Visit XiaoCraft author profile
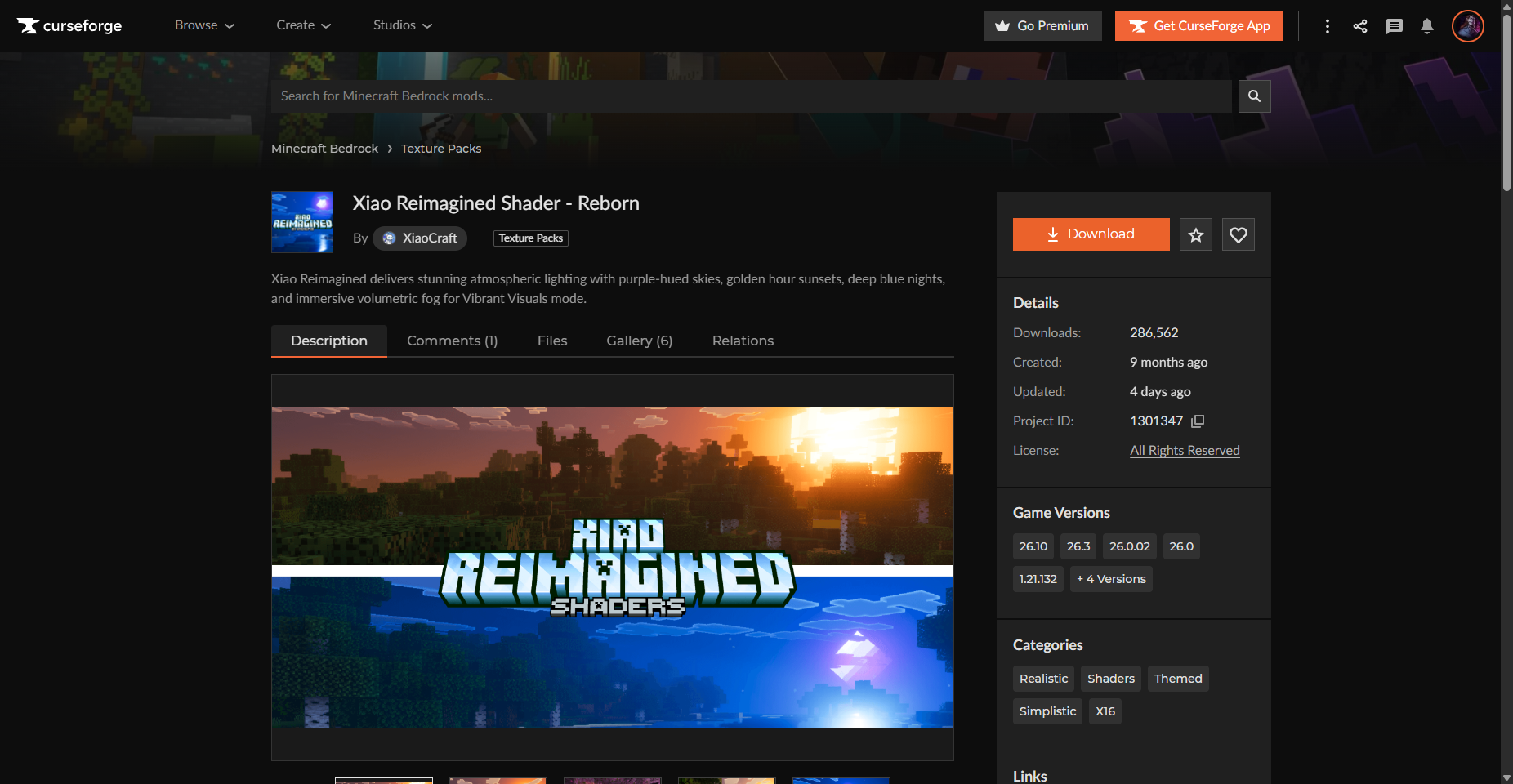This screenshot has height=784, width=1513. click(x=420, y=238)
